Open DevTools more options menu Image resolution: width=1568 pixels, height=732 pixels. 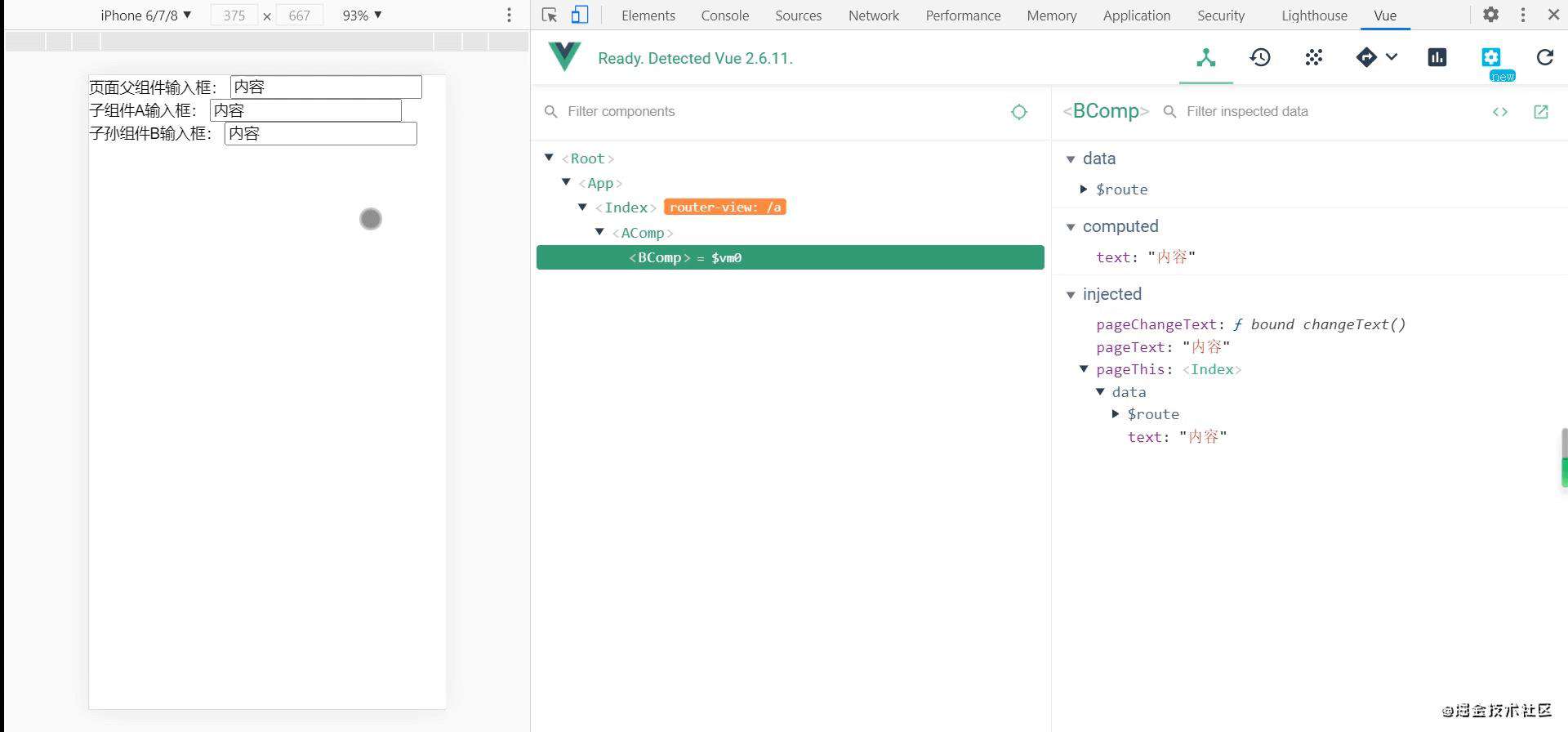coord(1523,15)
